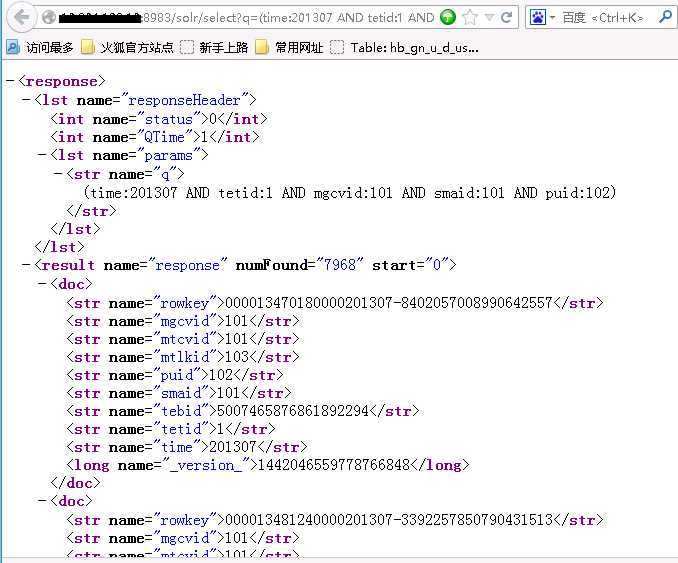Click the int QTime line showing 1
678x563 pixels.
[x=155, y=137]
